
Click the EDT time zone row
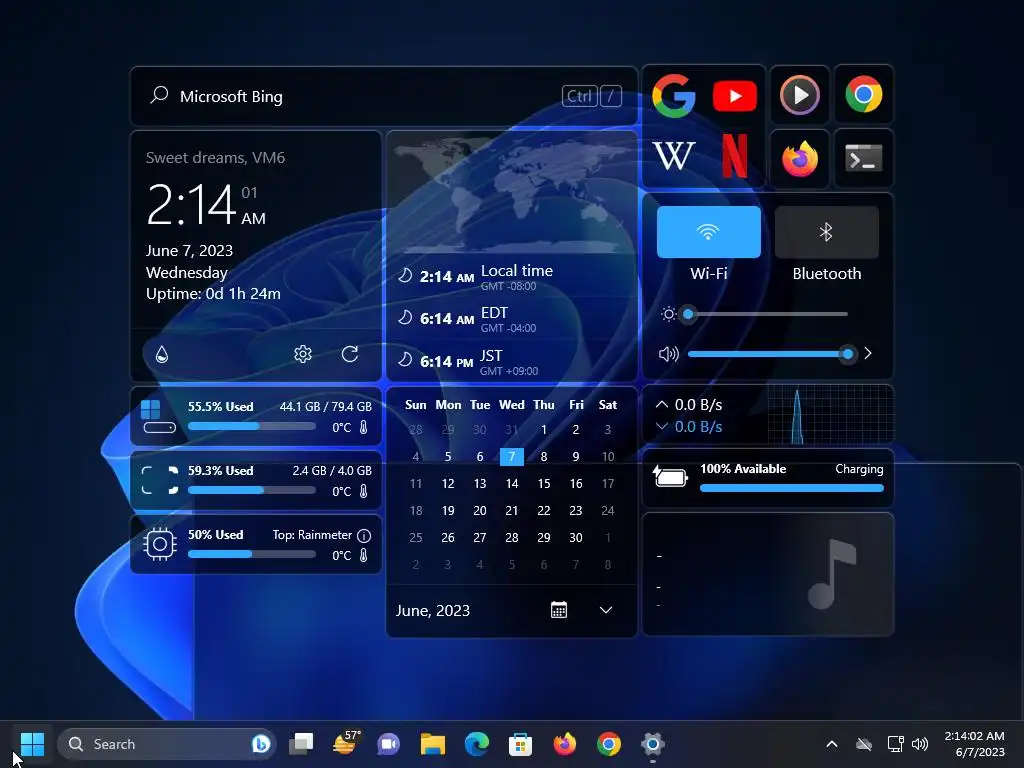point(511,319)
